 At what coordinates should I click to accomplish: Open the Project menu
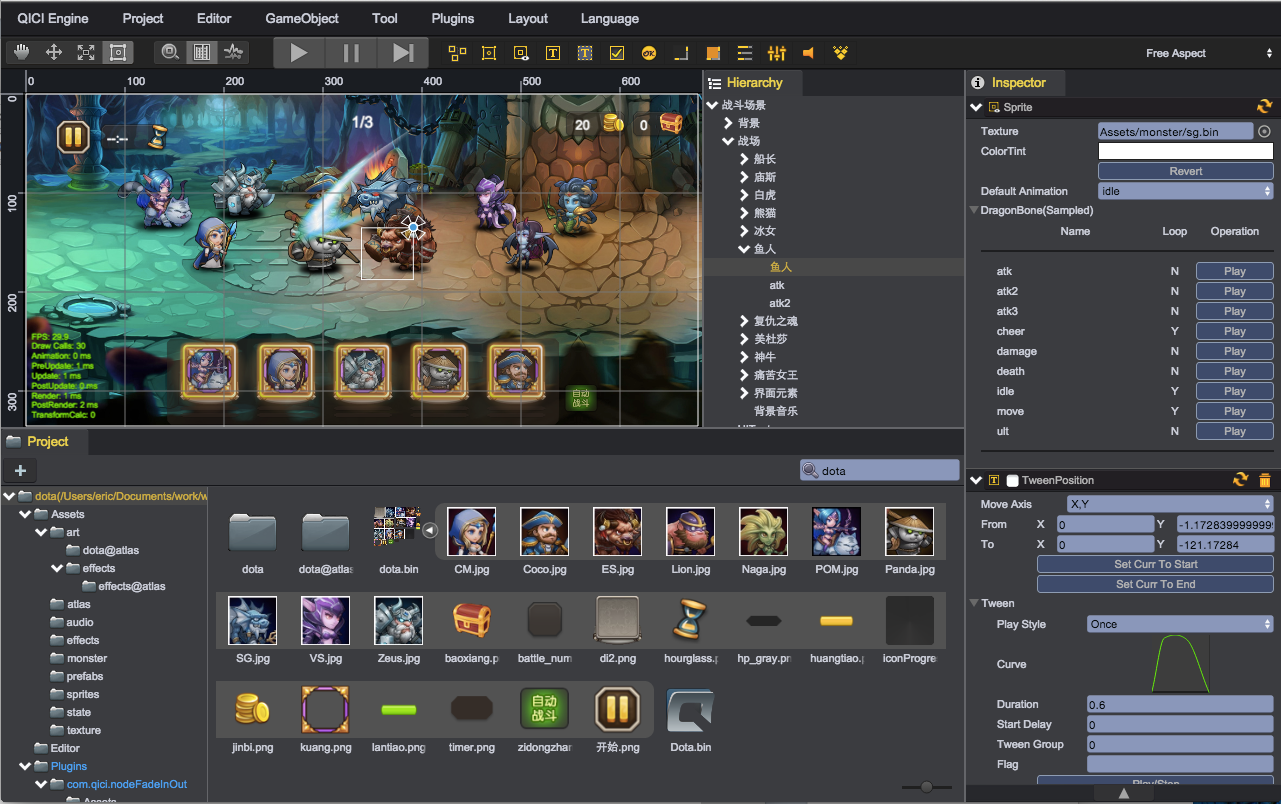click(x=143, y=18)
